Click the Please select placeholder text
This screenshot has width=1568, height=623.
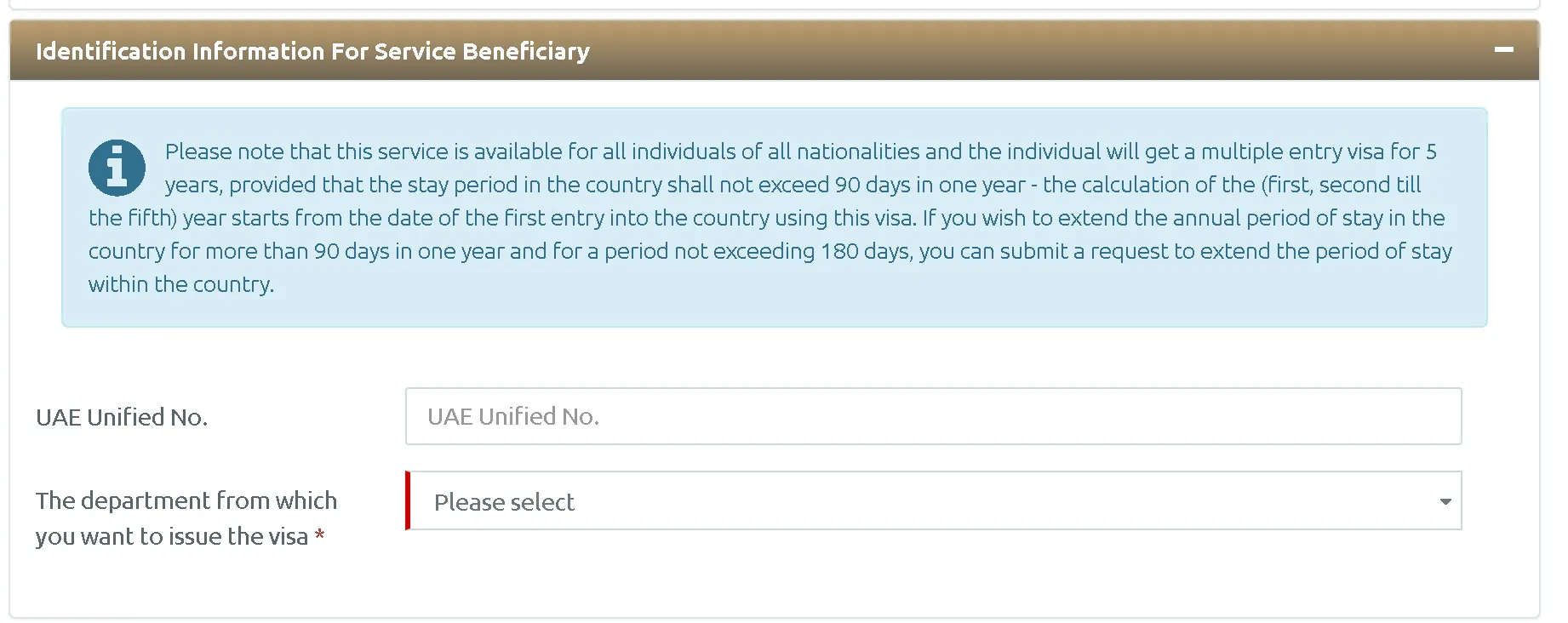tap(504, 502)
